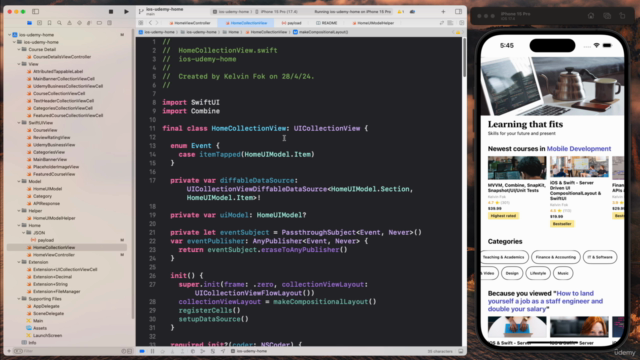Click the editor vertical scrollbar
640x360 pixels.
coord(464,57)
